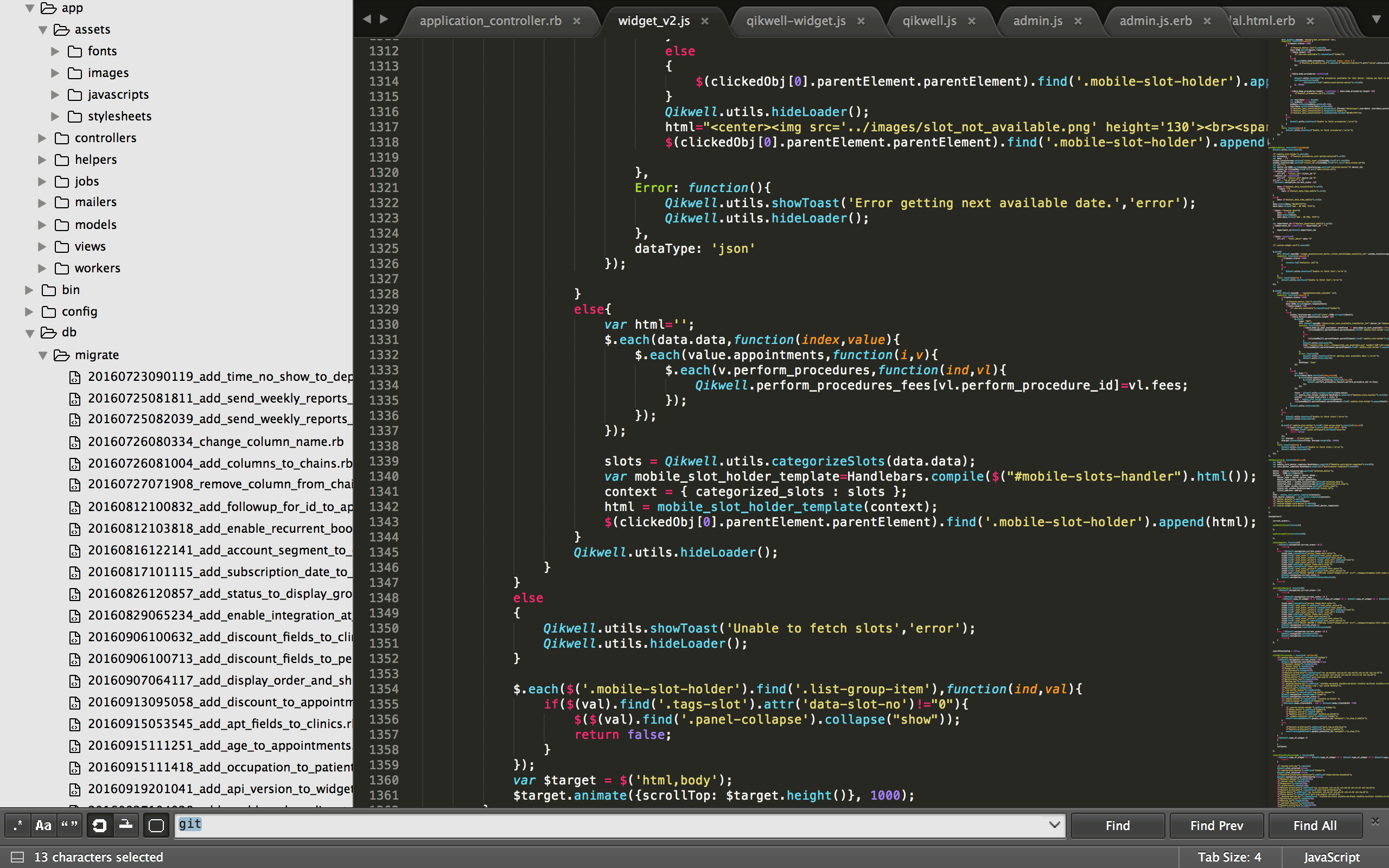Screen dimensions: 1389x868
Task: Switch to qikwell.js tab
Action: (x=929, y=21)
